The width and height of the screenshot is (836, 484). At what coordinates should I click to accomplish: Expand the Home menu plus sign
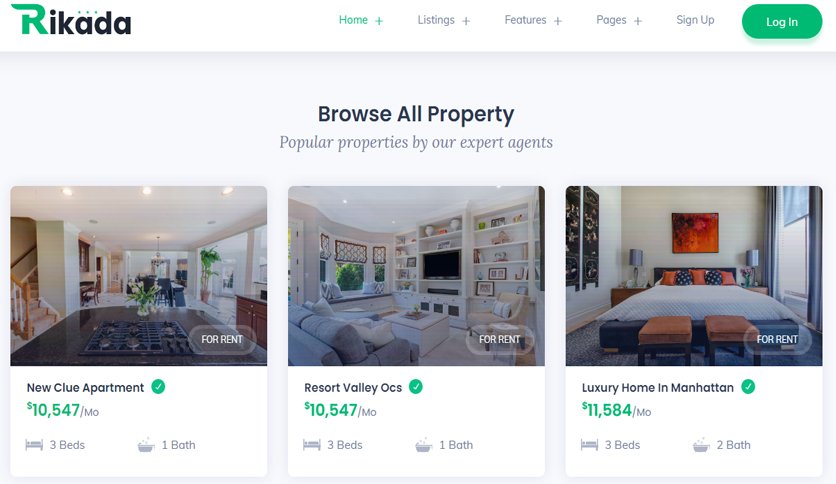coord(379,21)
